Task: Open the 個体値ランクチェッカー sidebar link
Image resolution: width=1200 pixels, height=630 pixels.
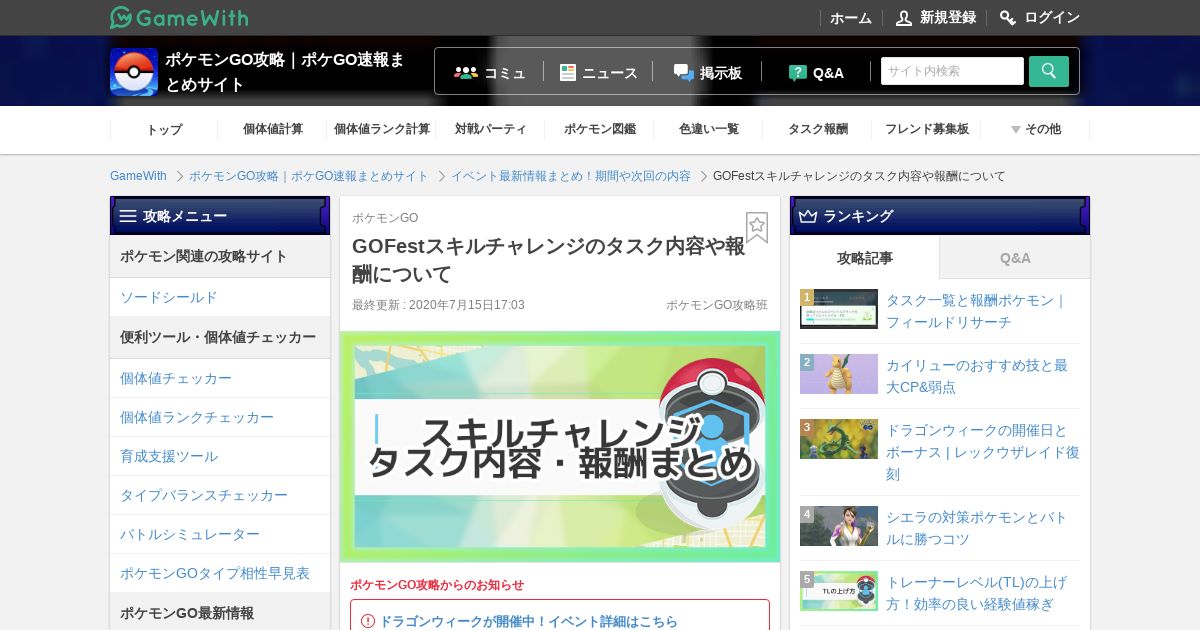Action: 219,417
